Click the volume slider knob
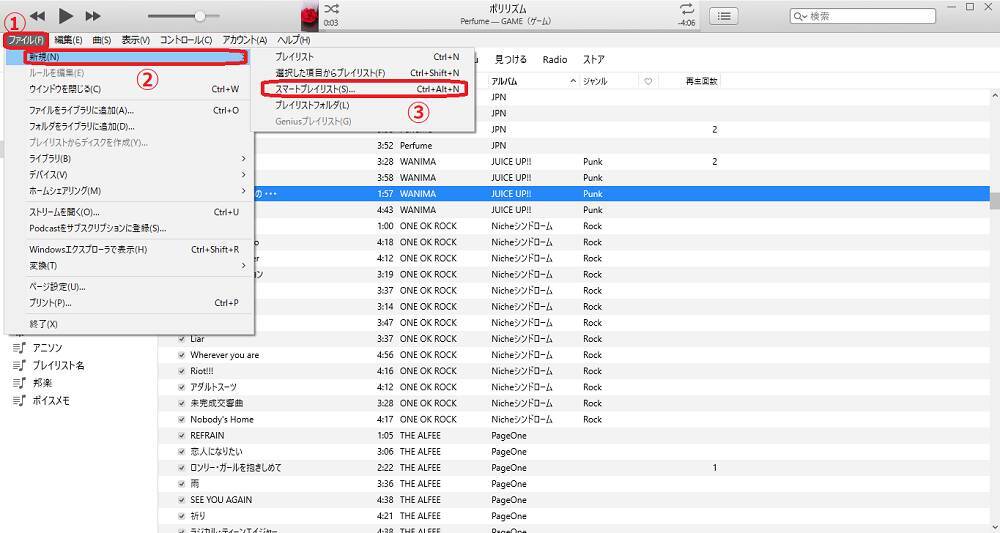 [200, 16]
